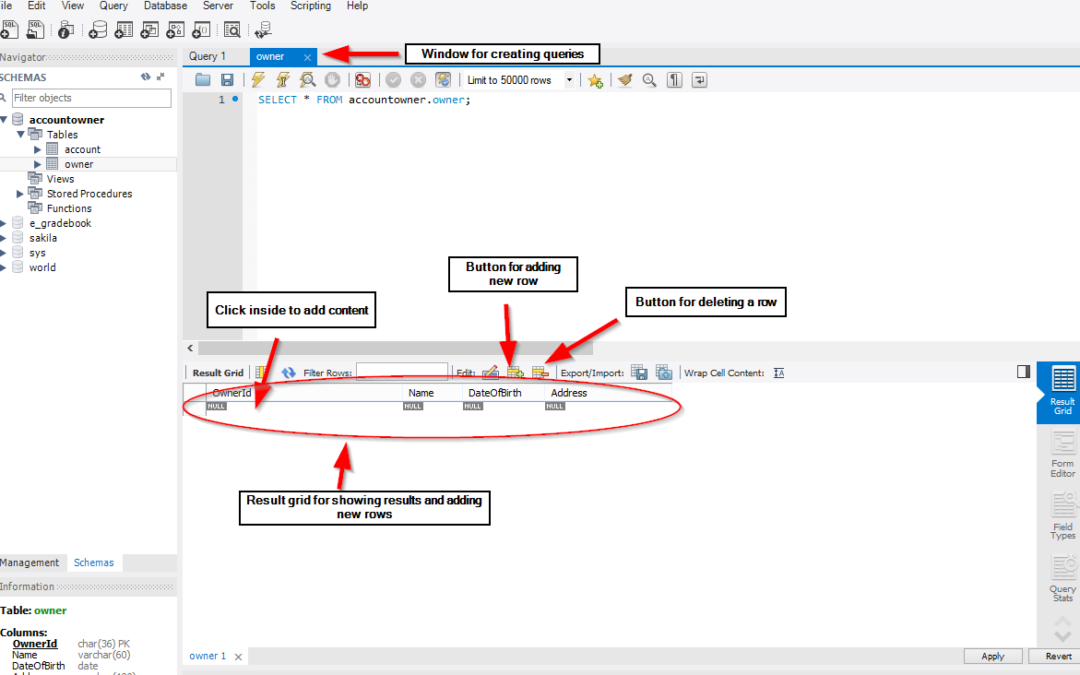Click the create new schema icon

pyautogui.click(x=98, y=30)
